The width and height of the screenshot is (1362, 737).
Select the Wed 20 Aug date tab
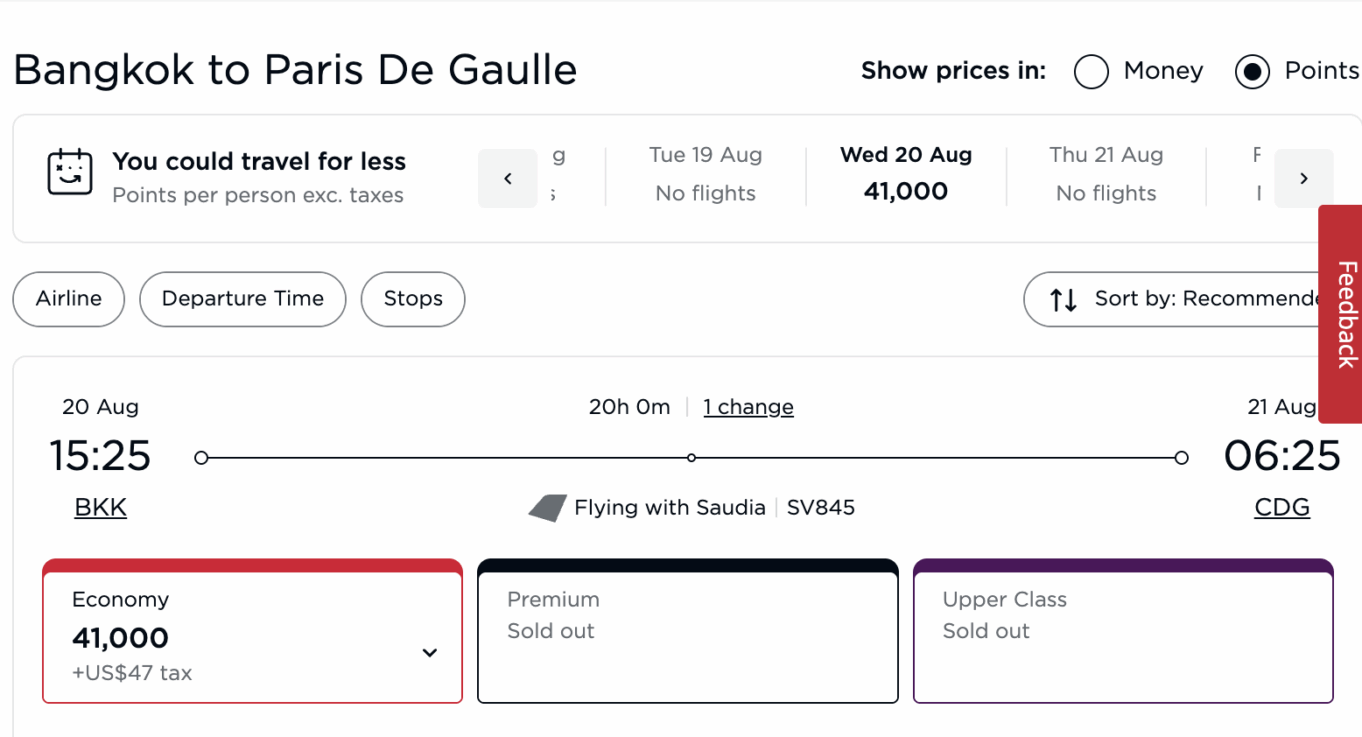point(906,174)
